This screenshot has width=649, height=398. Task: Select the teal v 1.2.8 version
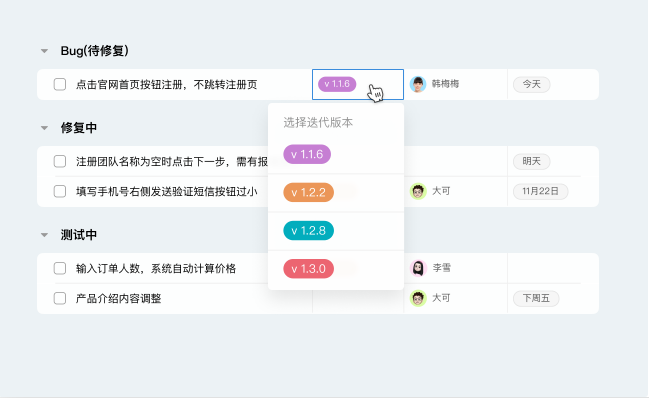pos(308,230)
